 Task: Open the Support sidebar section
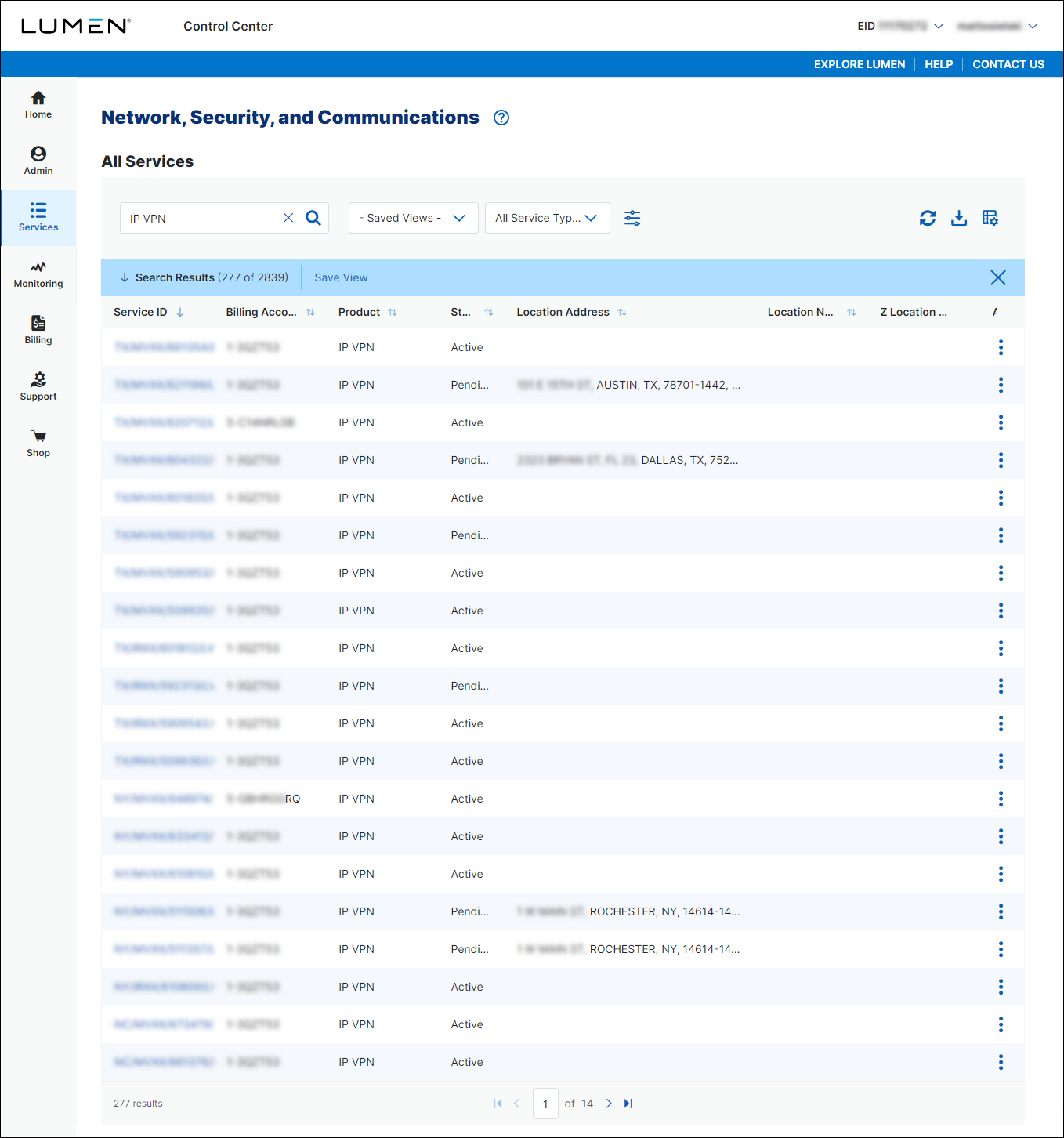click(x=38, y=387)
